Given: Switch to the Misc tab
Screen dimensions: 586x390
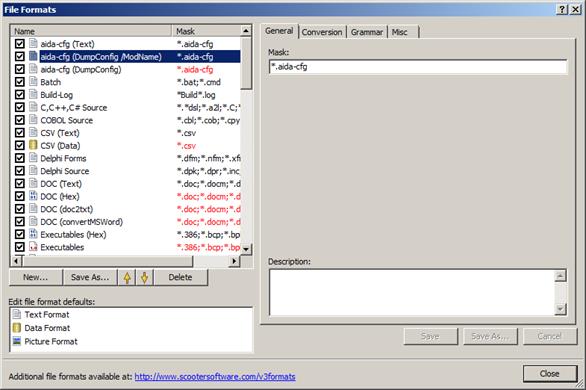Looking at the screenshot, I should pyautogui.click(x=402, y=32).
